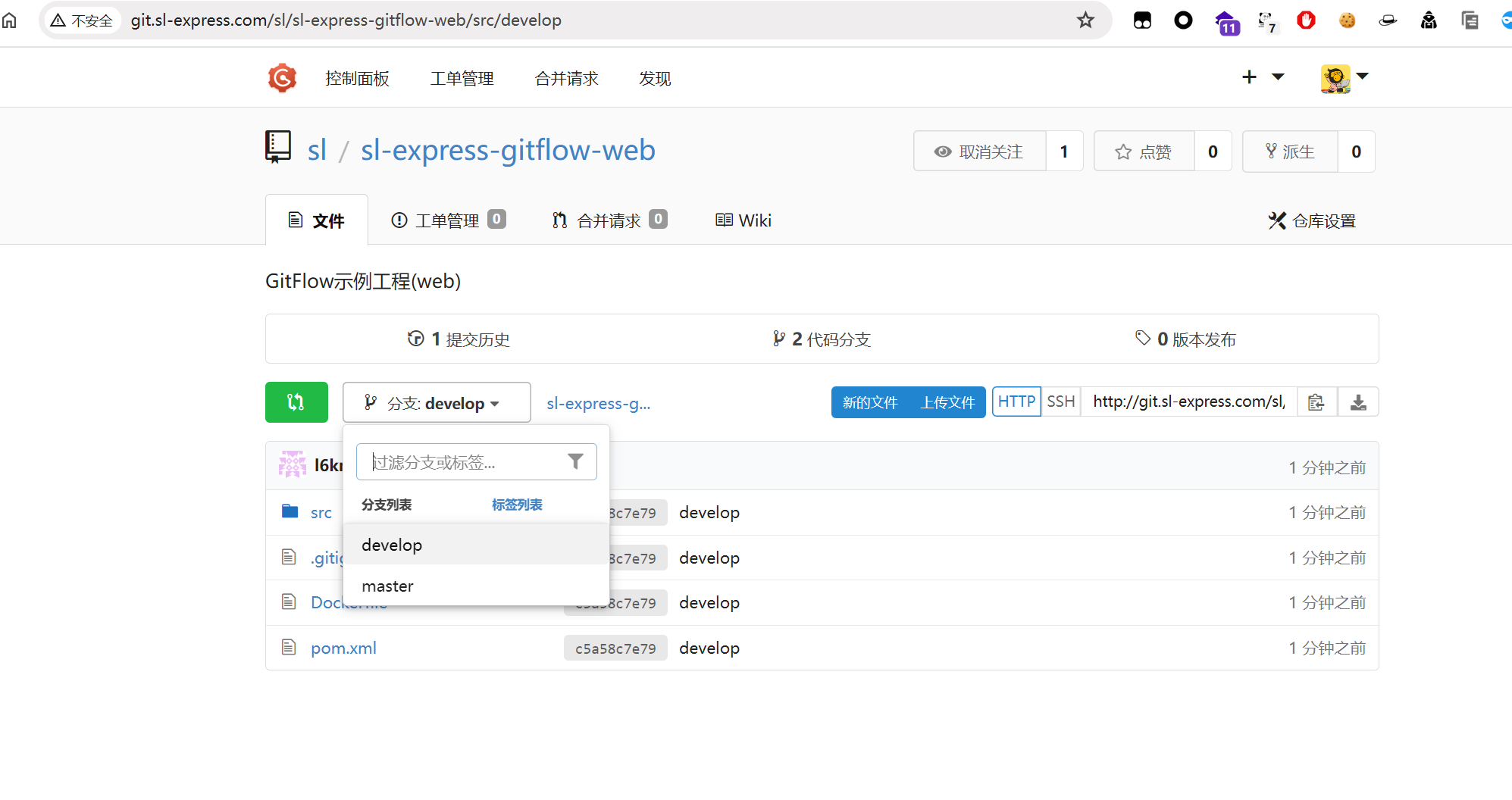The image size is (1512, 800).
Task: Open the user avatar menu
Action: [x=1344, y=78]
